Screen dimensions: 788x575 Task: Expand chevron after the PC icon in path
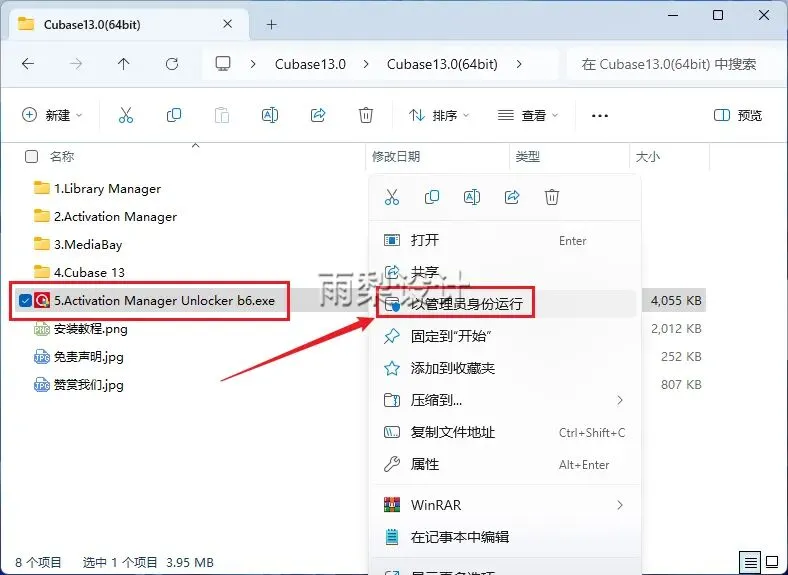click(253, 64)
